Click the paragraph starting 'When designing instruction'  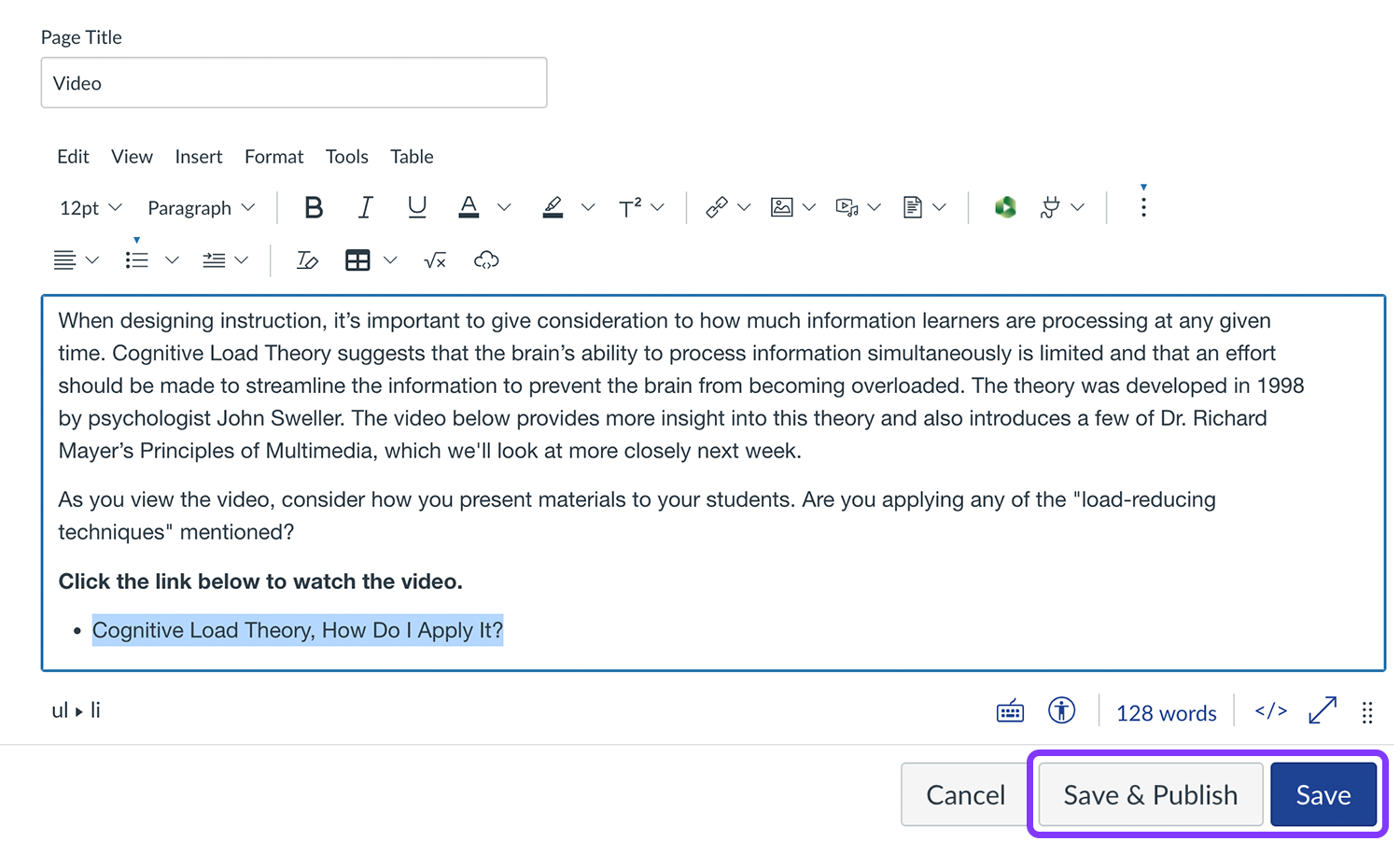pyautogui.click(x=681, y=385)
